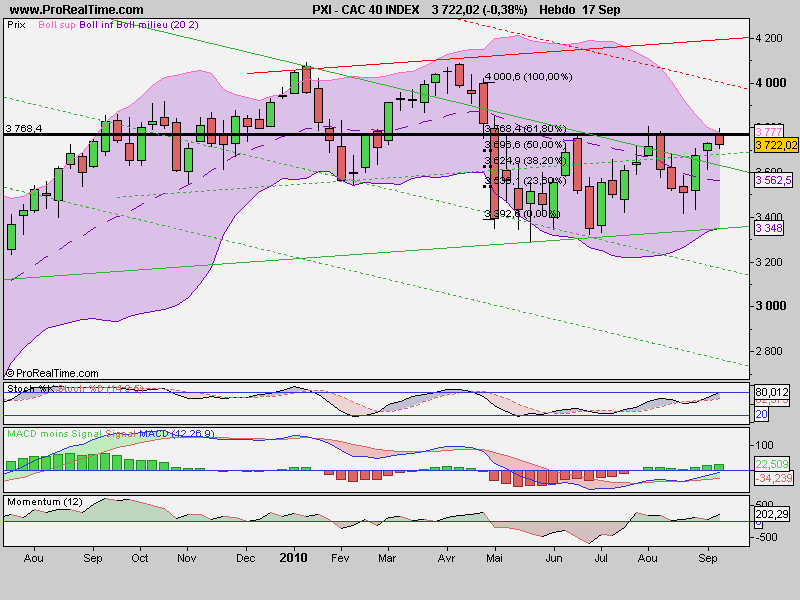800x600 pixels.
Task: Click the © ProRealTime.com copyright text
Action: [52, 373]
